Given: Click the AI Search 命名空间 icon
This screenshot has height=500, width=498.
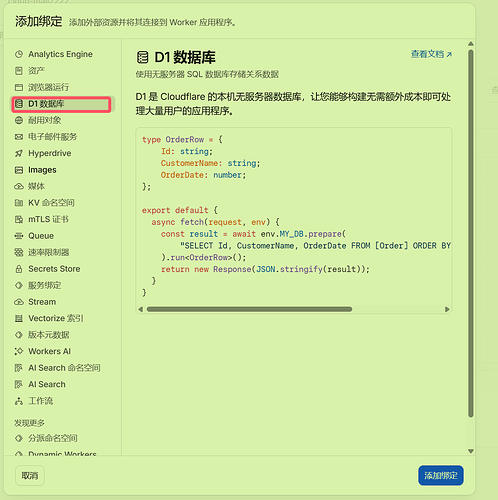Looking at the screenshot, I should (x=19, y=368).
